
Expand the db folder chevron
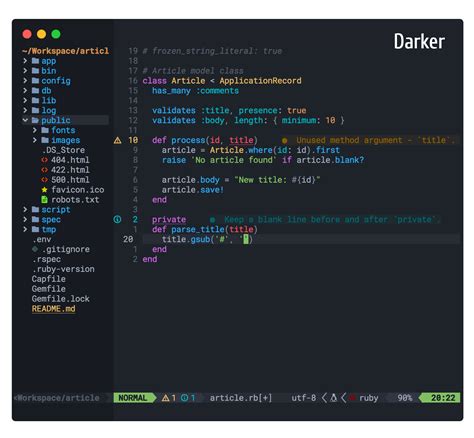tap(25, 90)
